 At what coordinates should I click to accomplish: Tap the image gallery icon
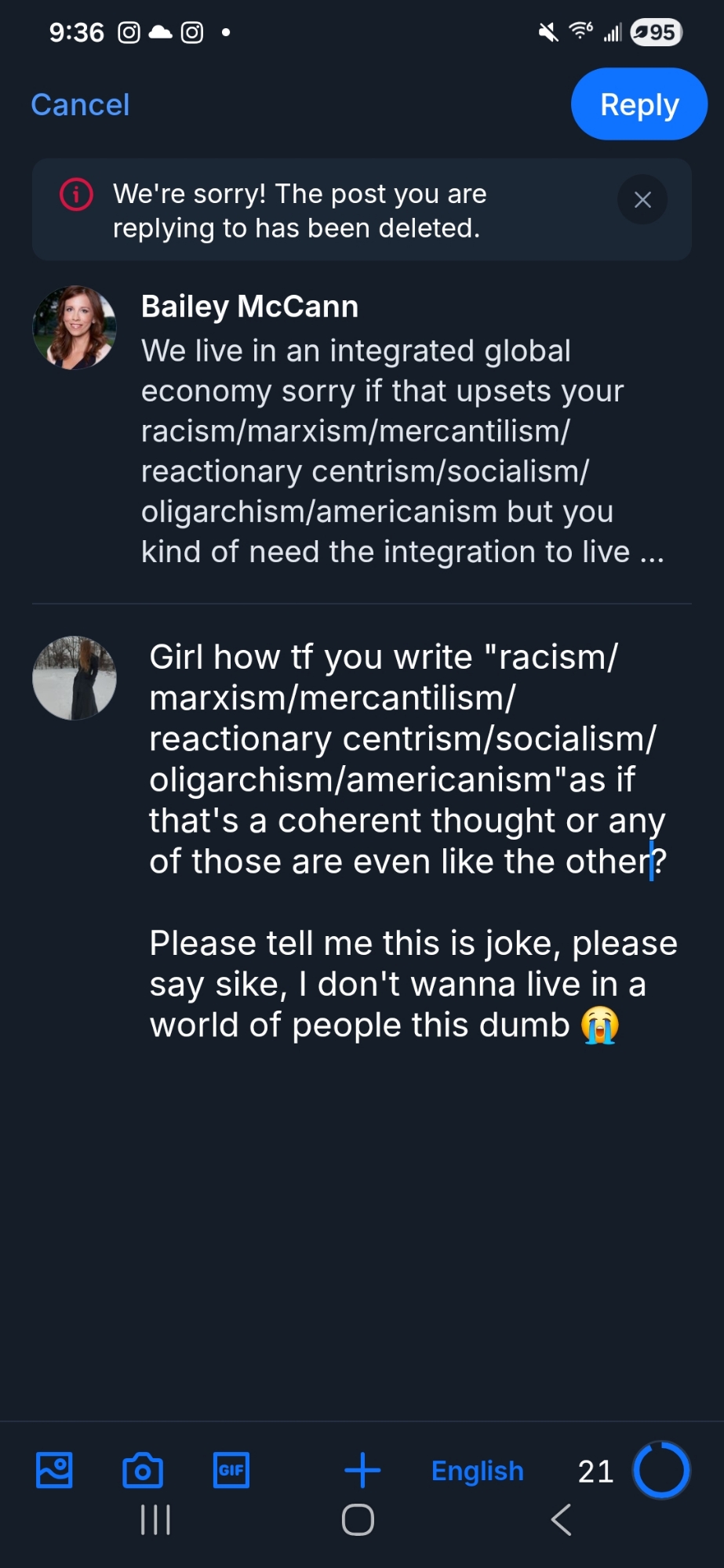click(54, 1470)
